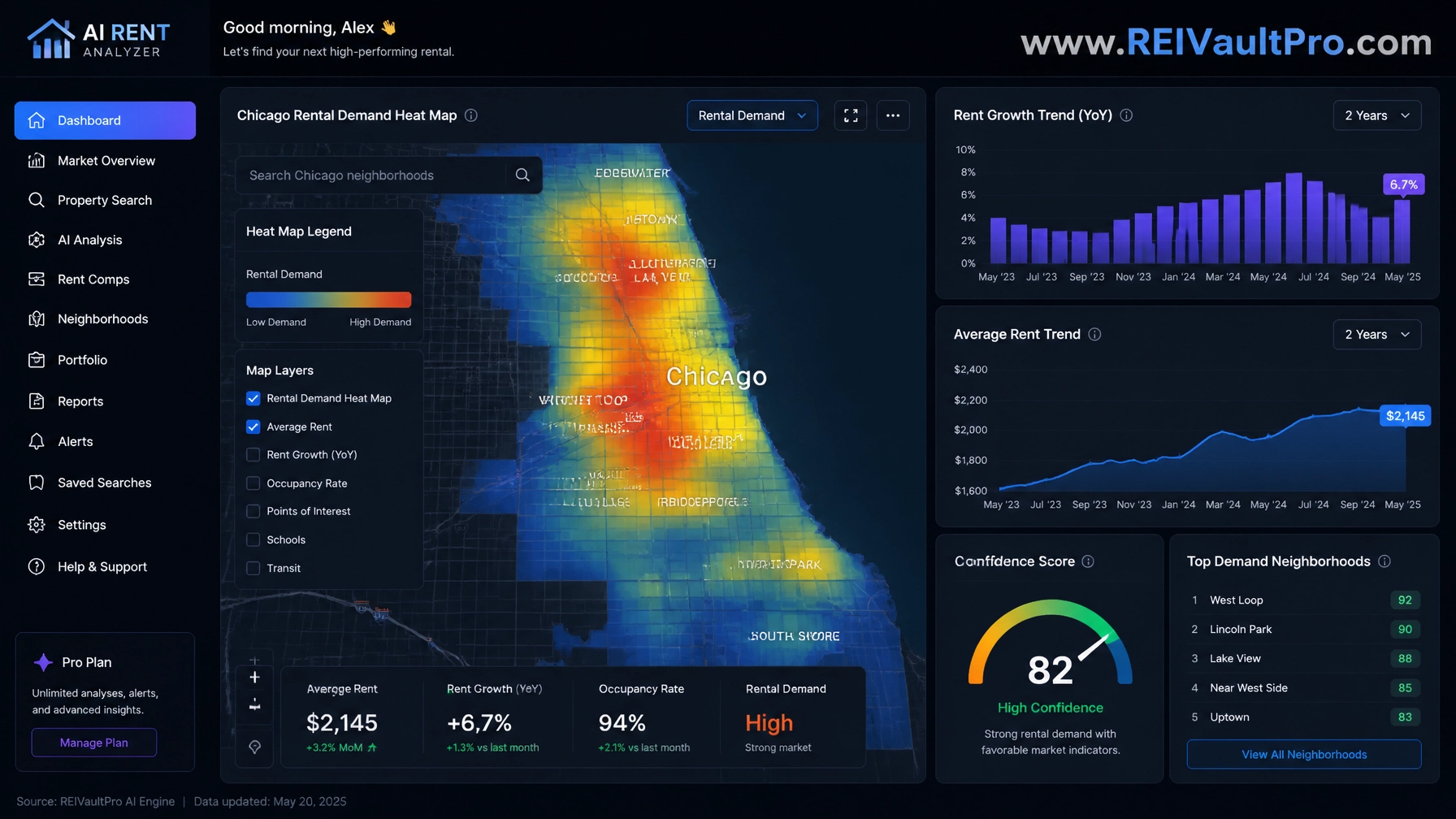Click the Rent Growth Trend info icon
Screen dimensions: 1456x819
(1126, 115)
